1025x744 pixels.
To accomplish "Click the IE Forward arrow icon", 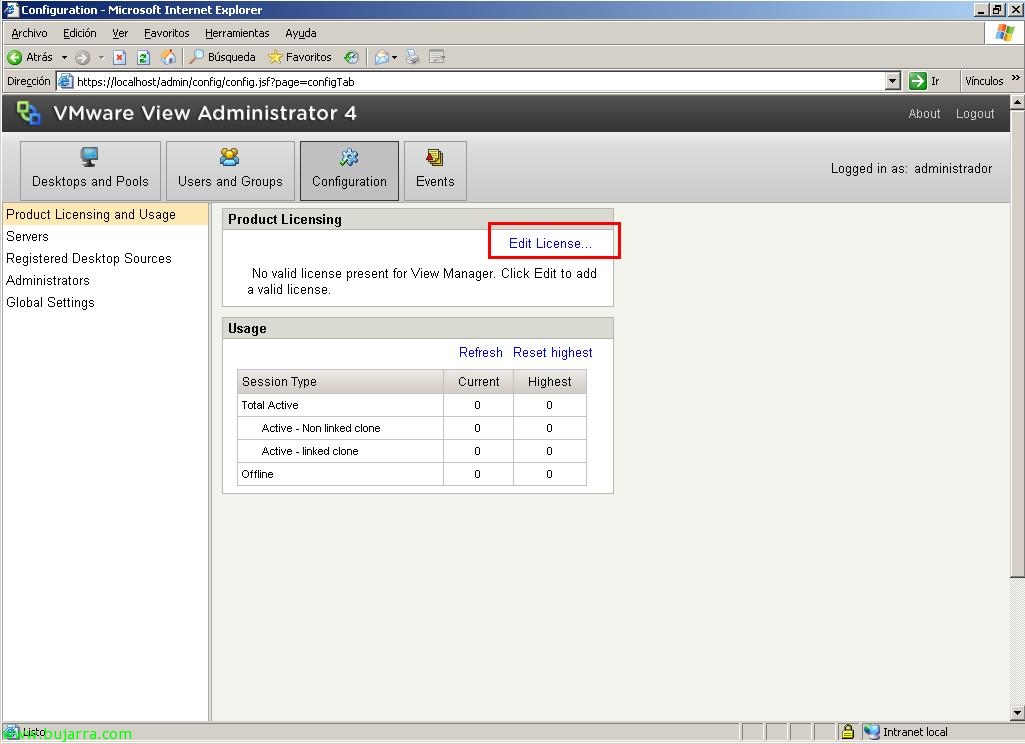I will [x=82, y=58].
